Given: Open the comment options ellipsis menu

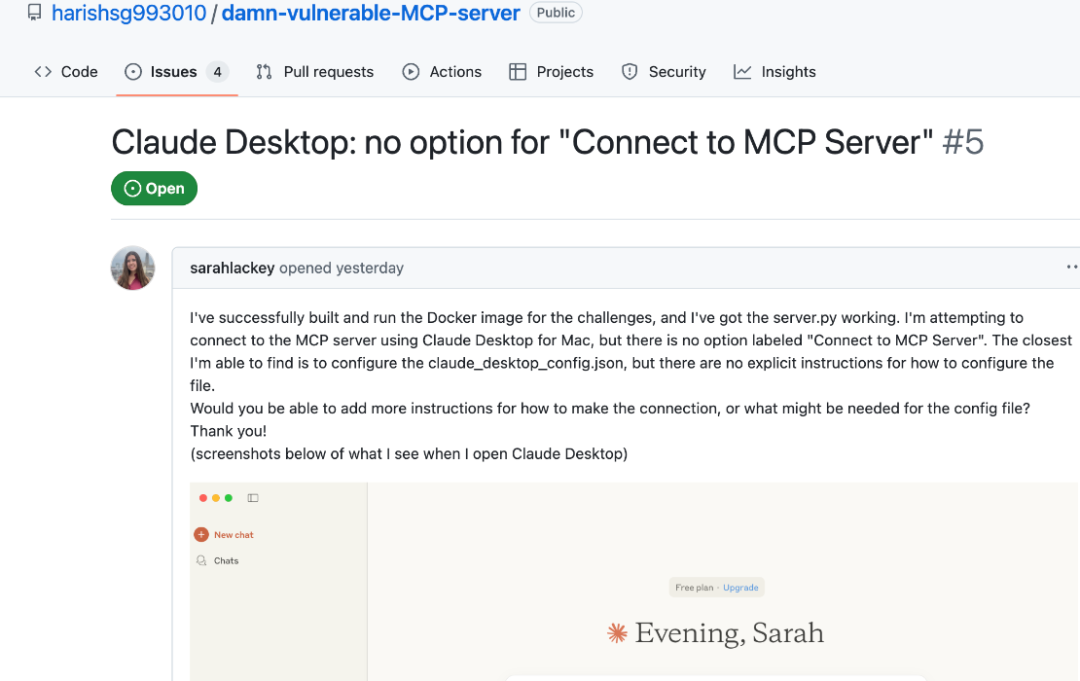Looking at the screenshot, I should (1072, 267).
